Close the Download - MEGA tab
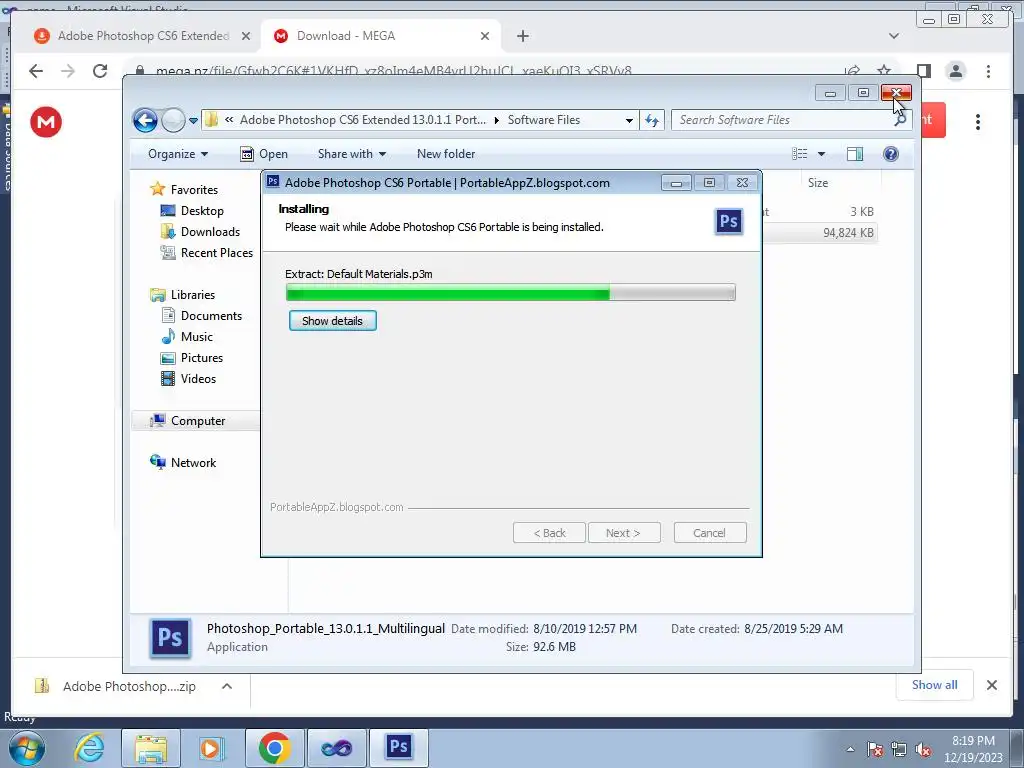This screenshot has width=1024, height=768. point(485,37)
